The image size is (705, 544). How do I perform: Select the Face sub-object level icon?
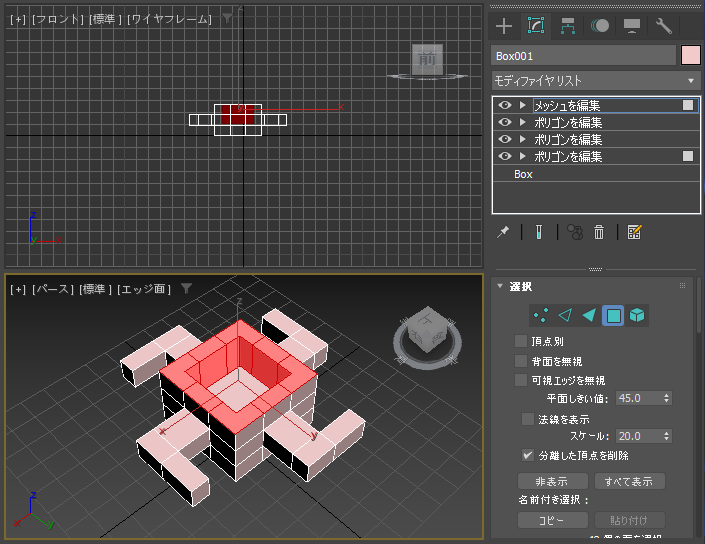589,315
